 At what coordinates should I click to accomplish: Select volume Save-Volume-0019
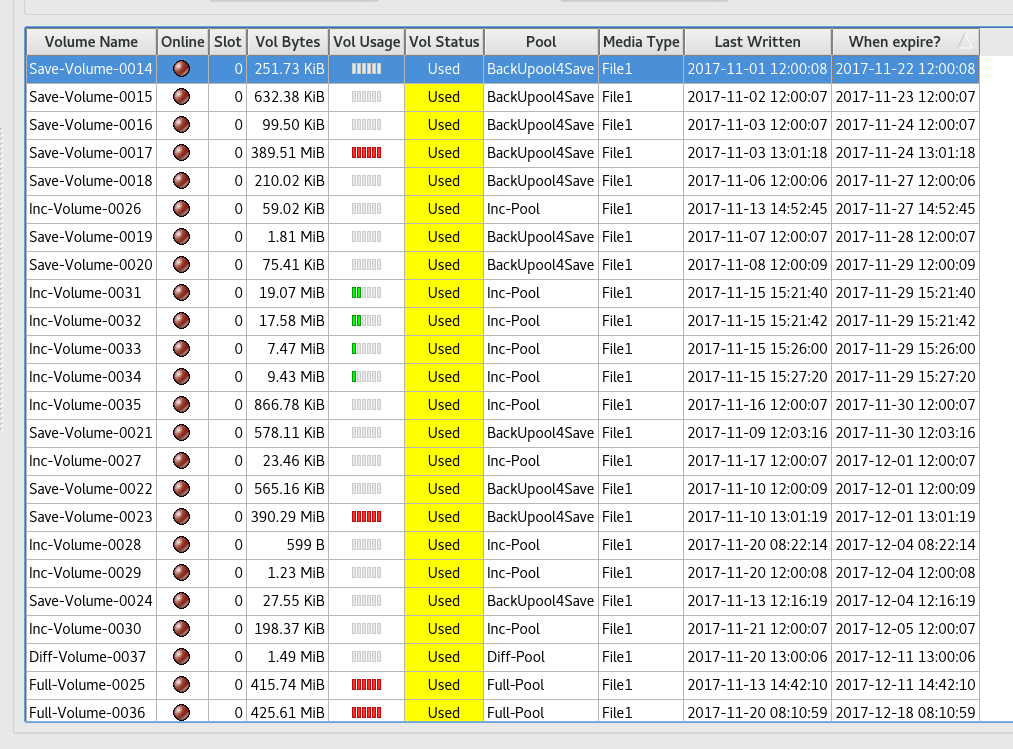91,237
